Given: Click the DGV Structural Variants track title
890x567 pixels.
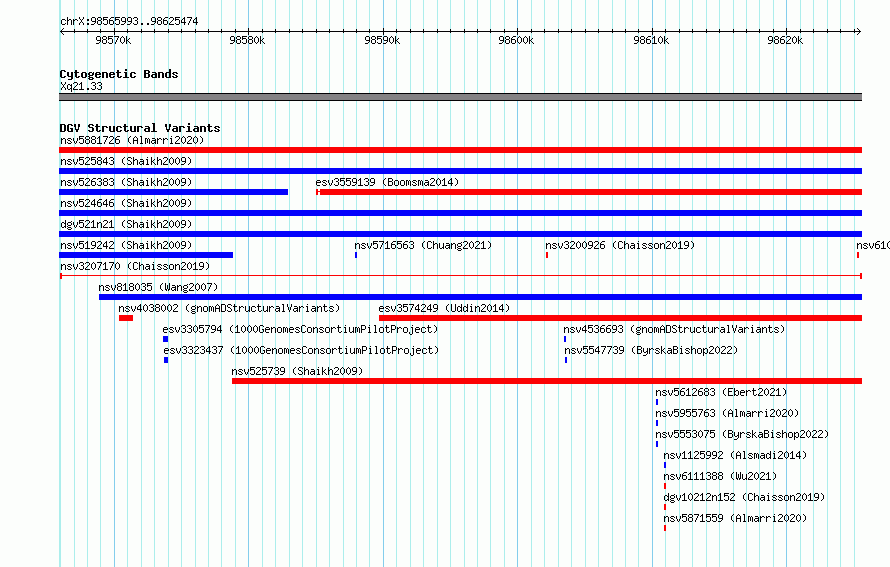Looking at the screenshot, I should (x=140, y=128).
